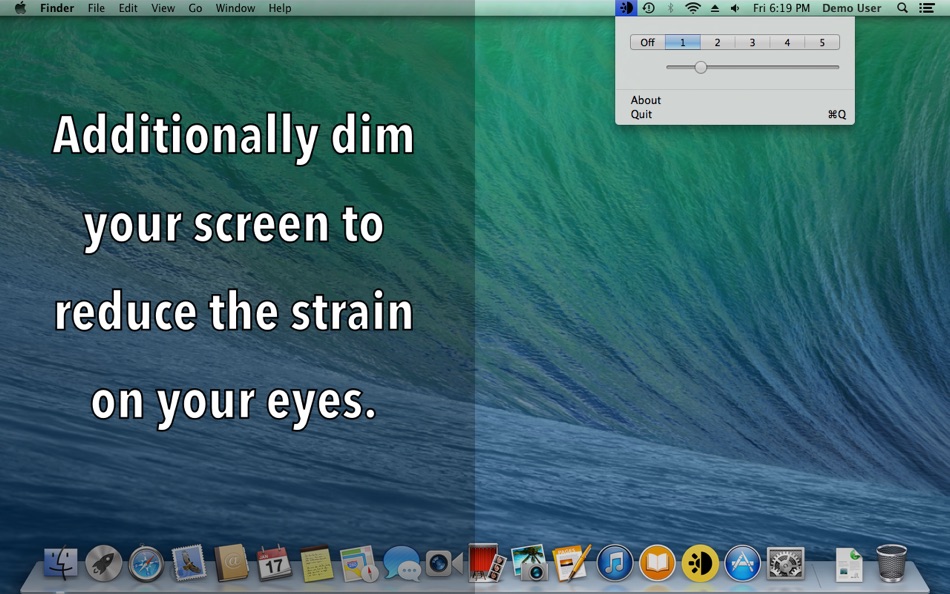Click the volume menu bar icon
The image size is (950, 594).
pos(735,8)
